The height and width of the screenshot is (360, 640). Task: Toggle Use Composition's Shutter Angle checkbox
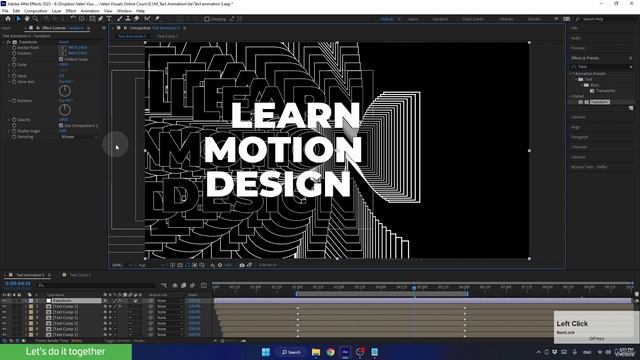pyautogui.click(x=61, y=126)
